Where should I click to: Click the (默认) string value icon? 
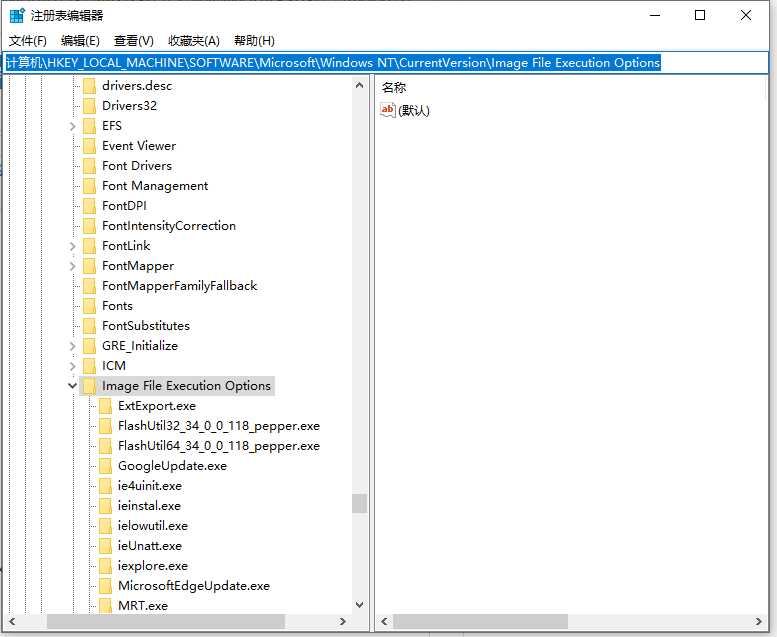coord(388,110)
